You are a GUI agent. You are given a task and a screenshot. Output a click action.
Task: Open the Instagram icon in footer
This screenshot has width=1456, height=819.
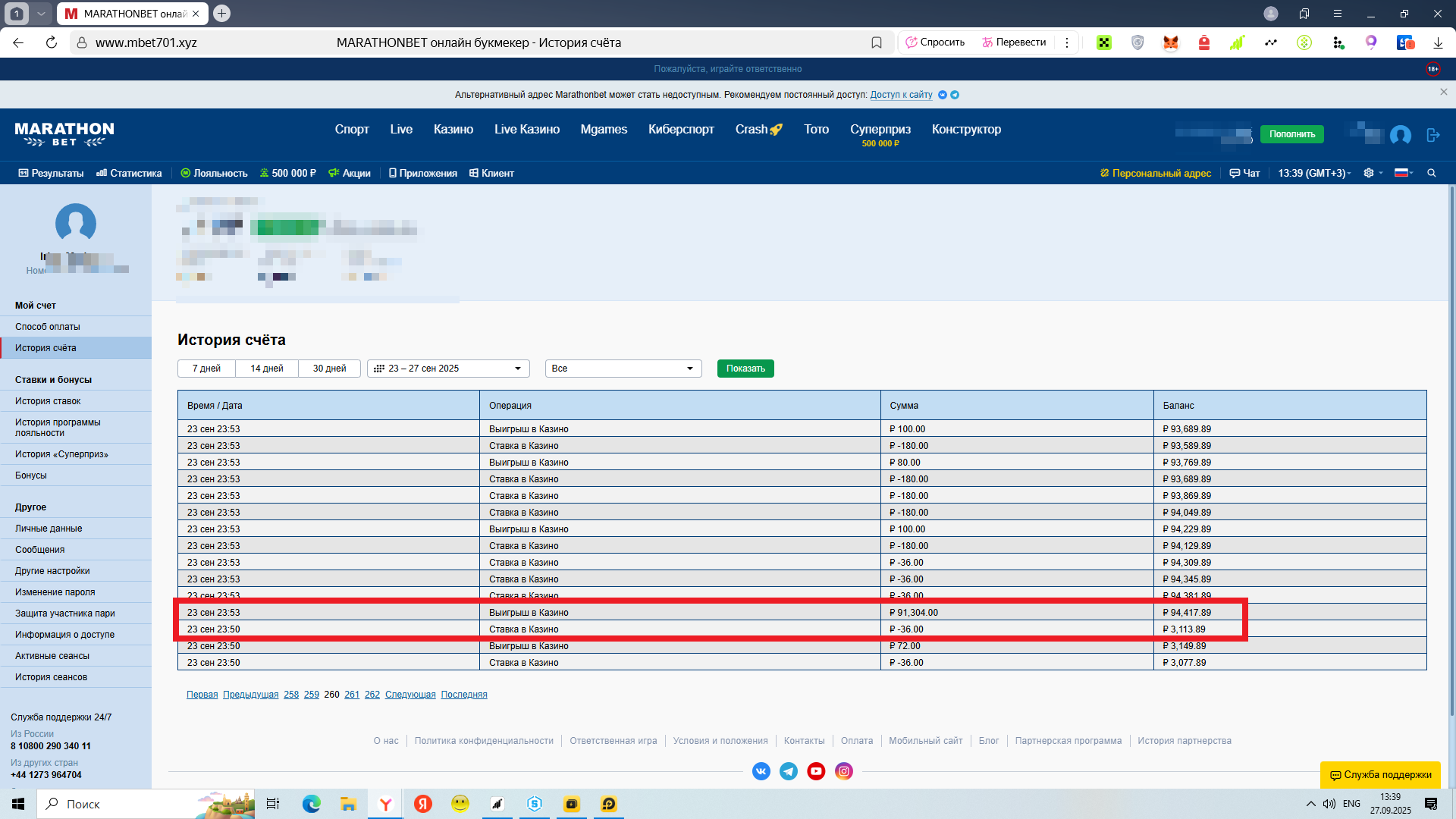point(844,771)
